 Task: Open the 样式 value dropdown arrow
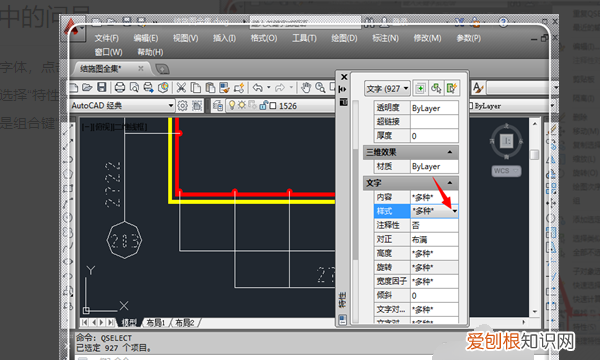[x=455, y=211]
